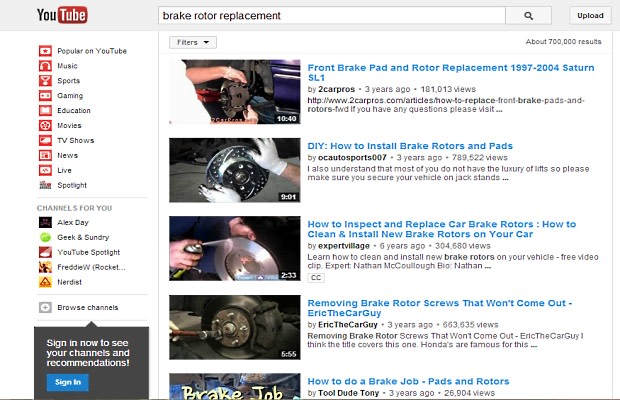Open the Filters dropdown
620x400 pixels.
click(x=193, y=42)
